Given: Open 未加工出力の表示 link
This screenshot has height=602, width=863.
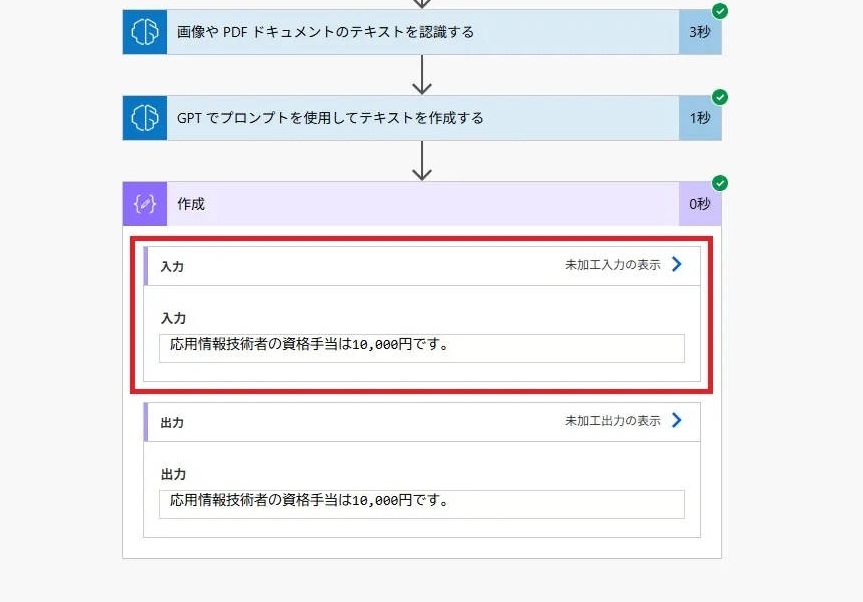Looking at the screenshot, I should pyautogui.click(x=613, y=421).
